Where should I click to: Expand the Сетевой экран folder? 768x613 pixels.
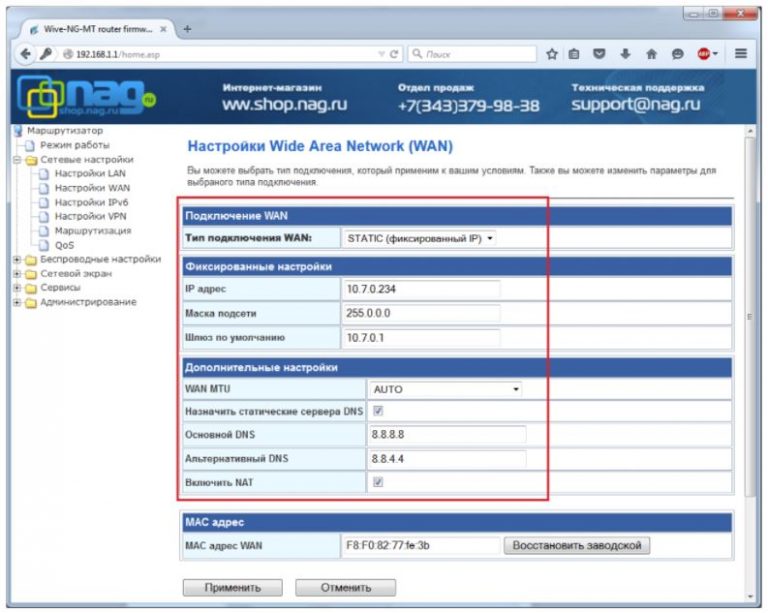coord(17,274)
